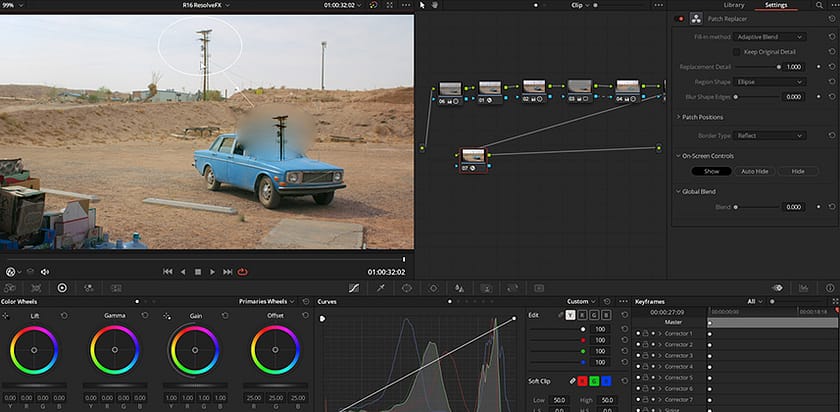Reset the Offset color wheel
840x412 pixels.
pos(305,316)
